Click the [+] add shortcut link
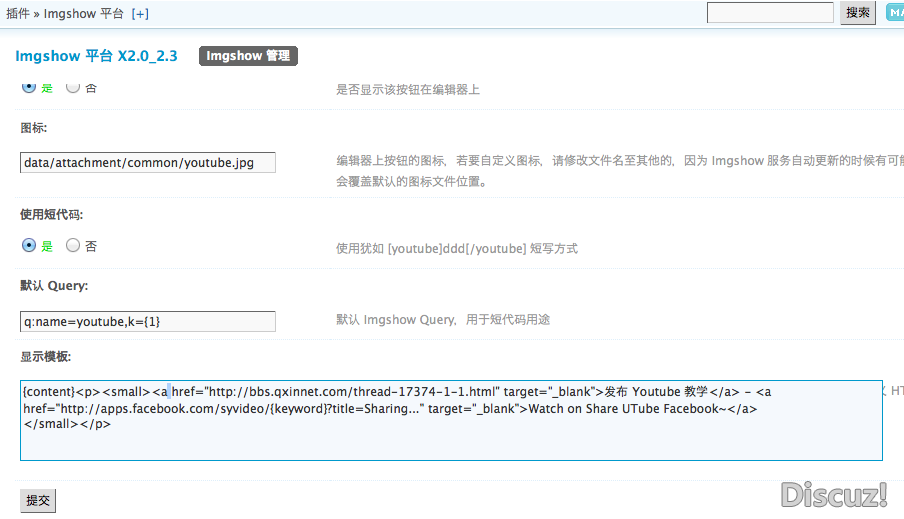The image size is (904, 519). coord(140,13)
